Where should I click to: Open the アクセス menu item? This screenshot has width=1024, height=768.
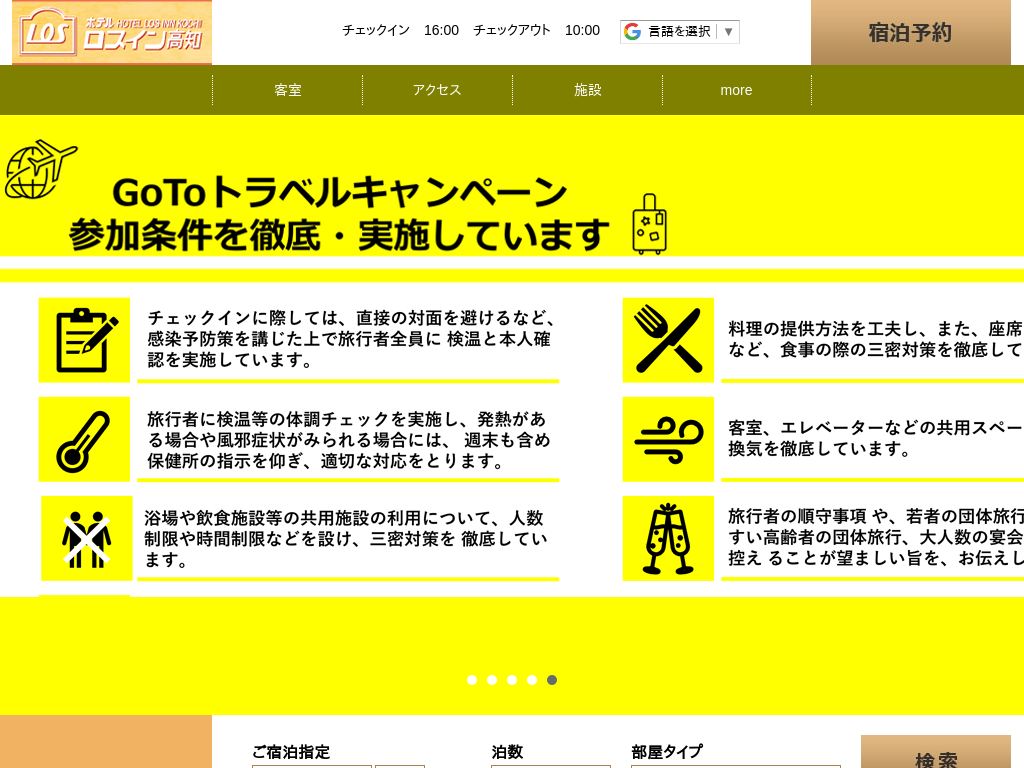[437, 90]
